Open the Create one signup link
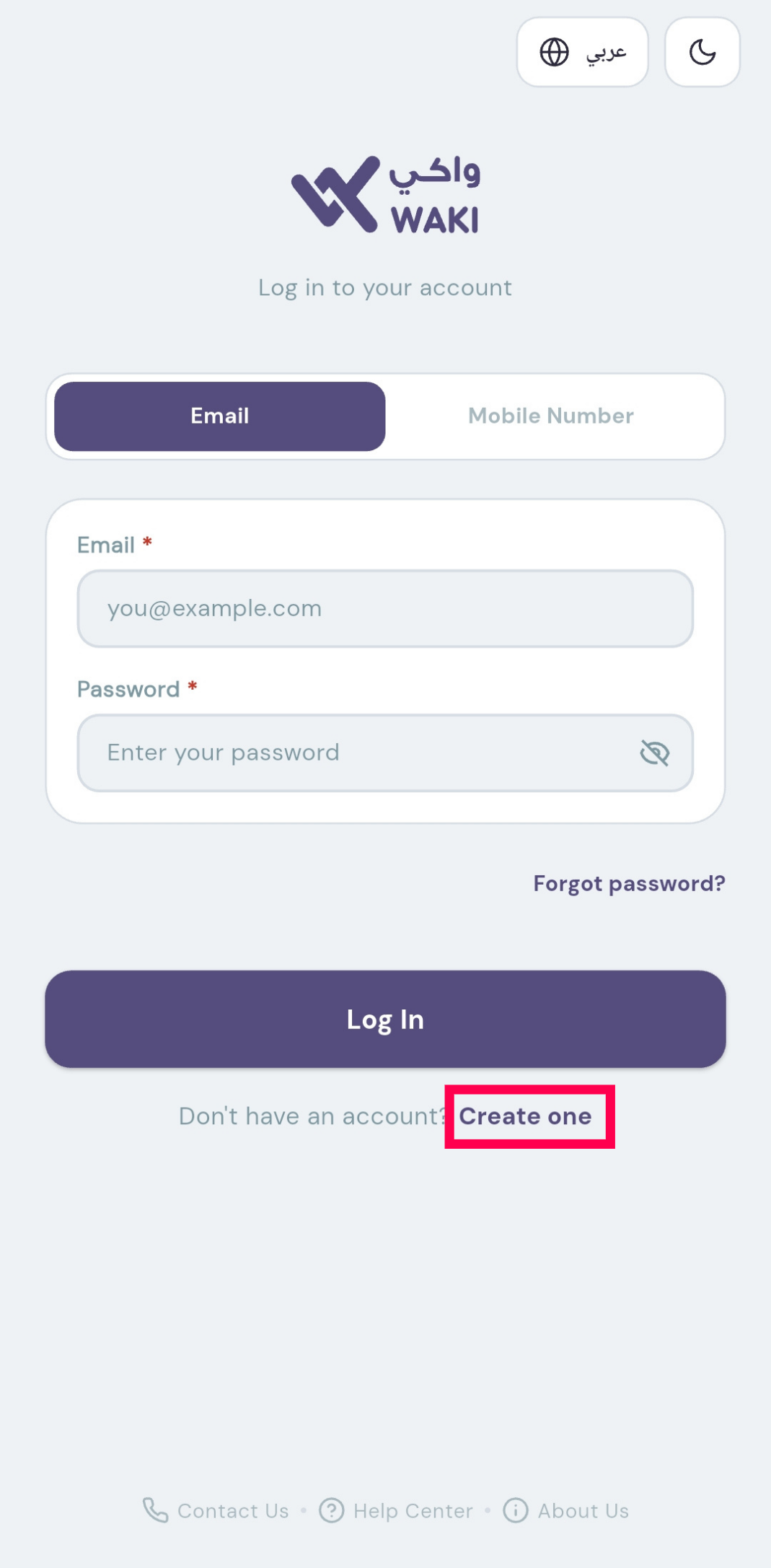The width and height of the screenshot is (771, 1568). coord(525,1116)
